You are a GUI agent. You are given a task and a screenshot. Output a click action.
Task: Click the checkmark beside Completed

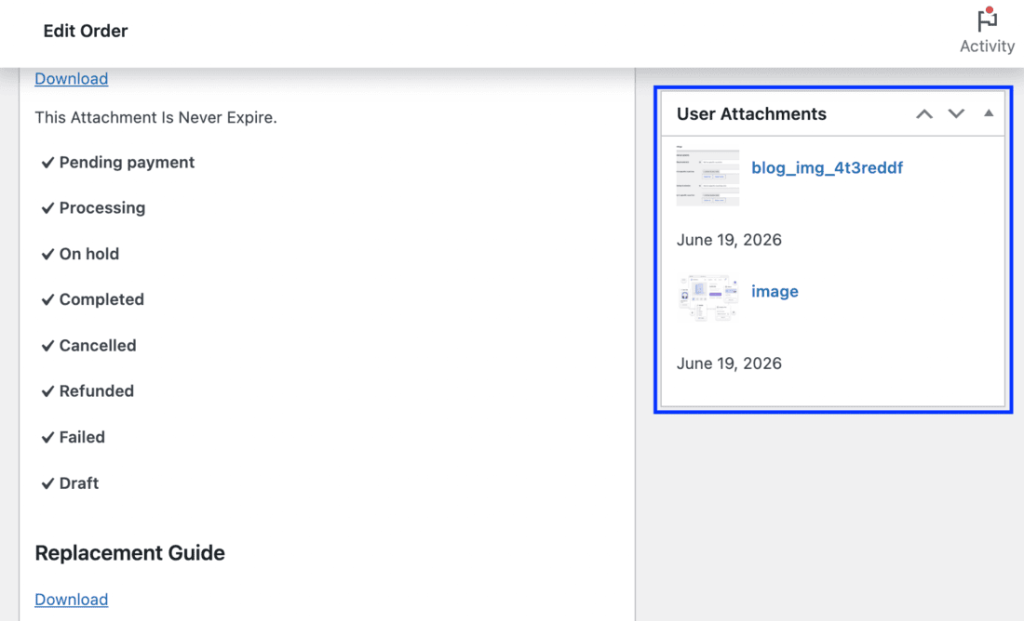click(47, 300)
